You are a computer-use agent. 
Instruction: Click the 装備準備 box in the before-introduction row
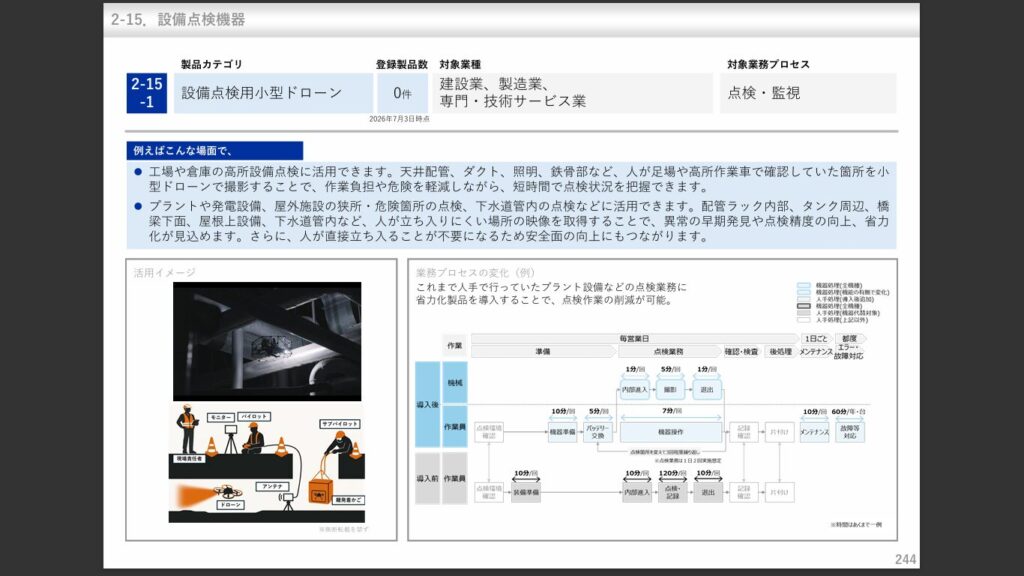(x=526, y=492)
